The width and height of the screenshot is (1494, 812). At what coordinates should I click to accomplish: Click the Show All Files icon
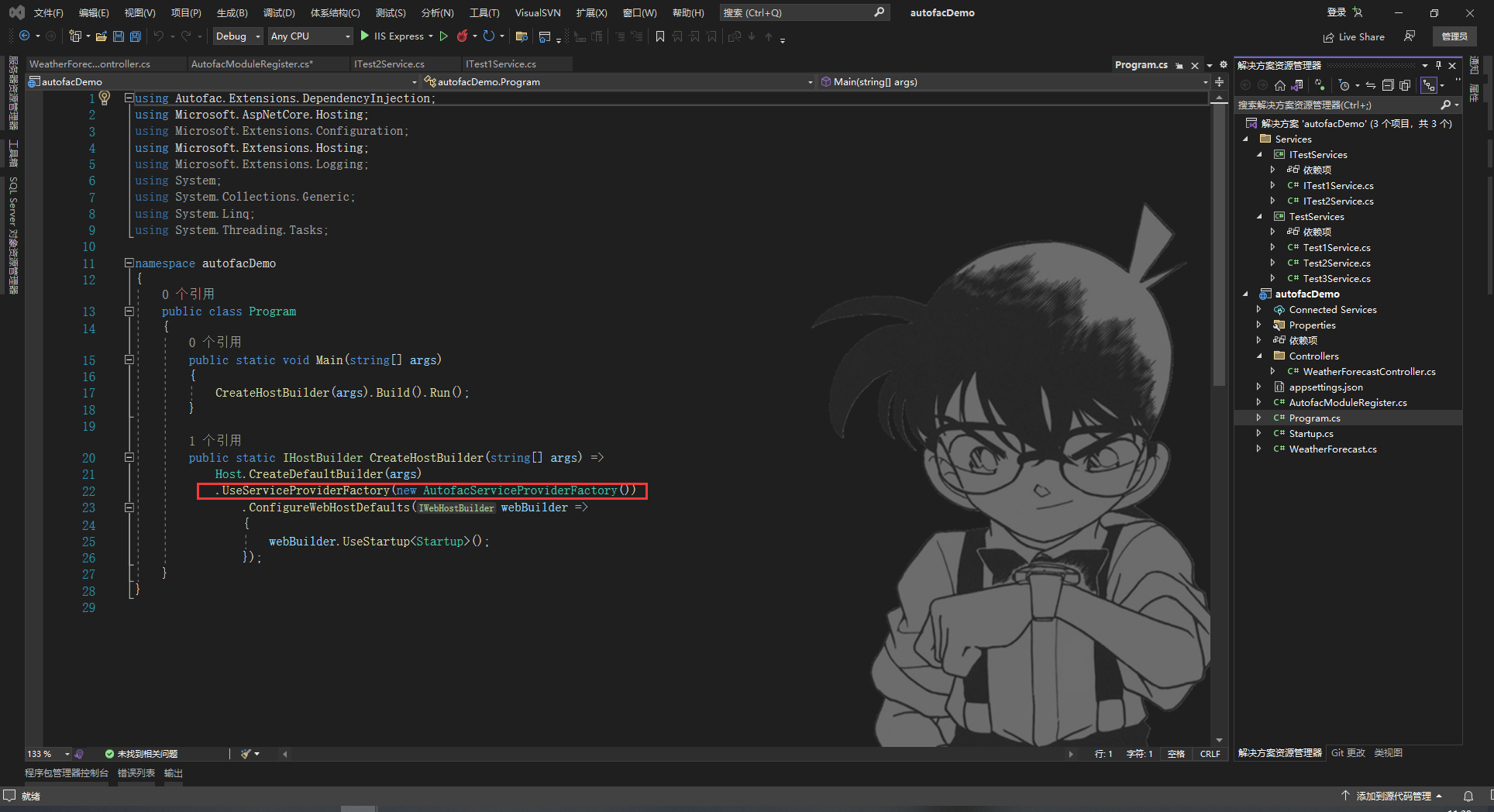coord(1405,85)
